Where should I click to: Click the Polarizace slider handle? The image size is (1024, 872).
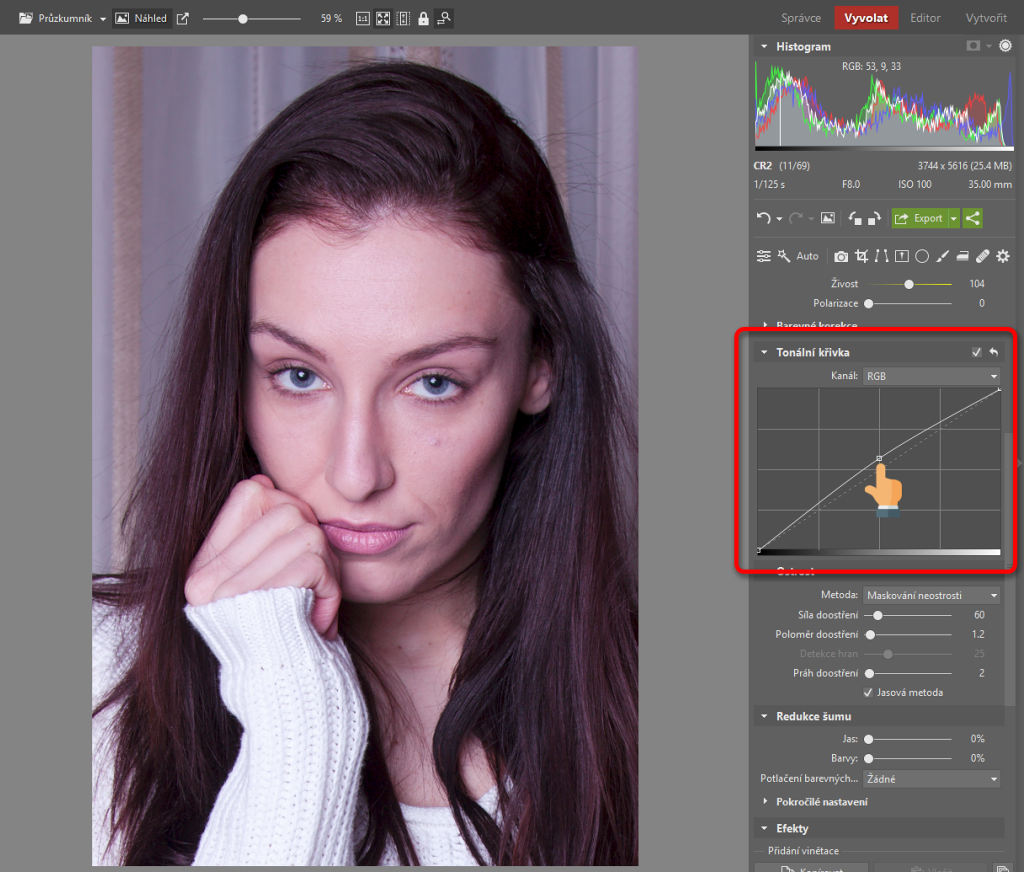[869, 303]
